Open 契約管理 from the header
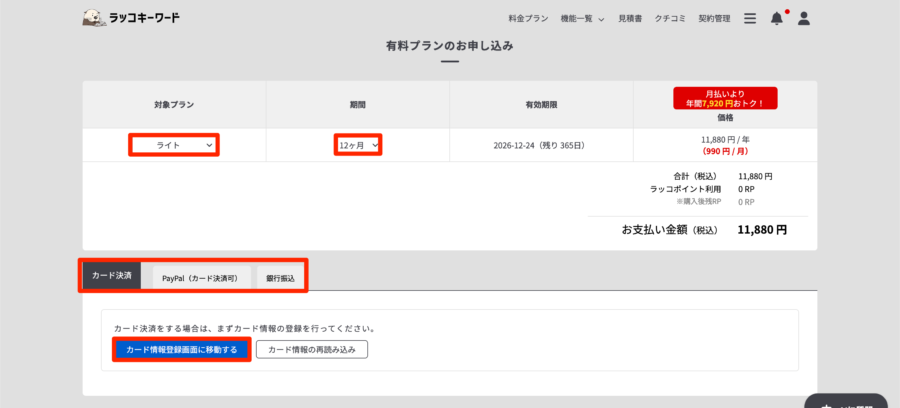900x408 pixels. [x=714, y=18]
